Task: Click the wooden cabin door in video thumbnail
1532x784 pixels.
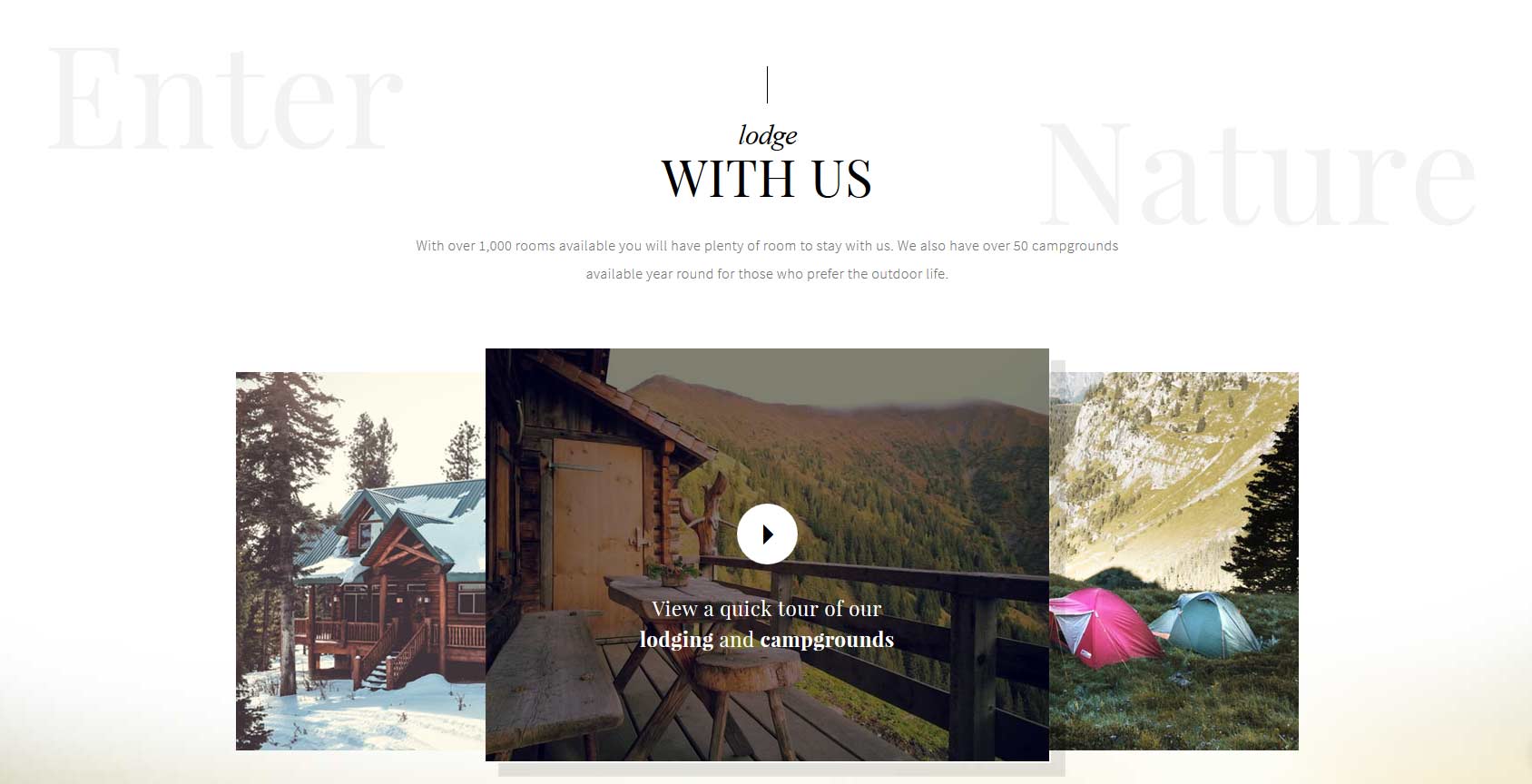Action: pyautogui.click(x=597, y=531)
